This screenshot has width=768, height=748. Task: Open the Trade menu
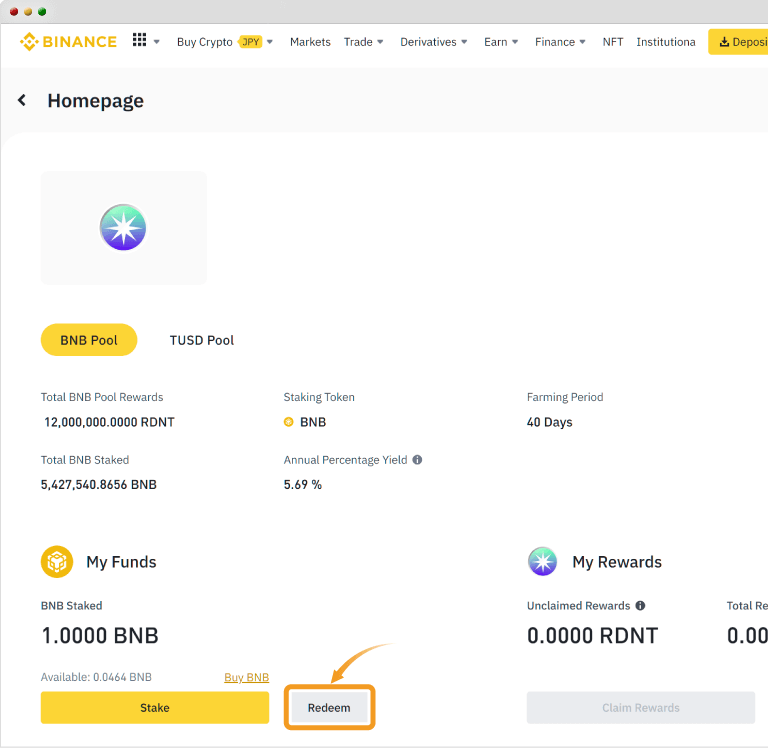[x=358, y=42]
